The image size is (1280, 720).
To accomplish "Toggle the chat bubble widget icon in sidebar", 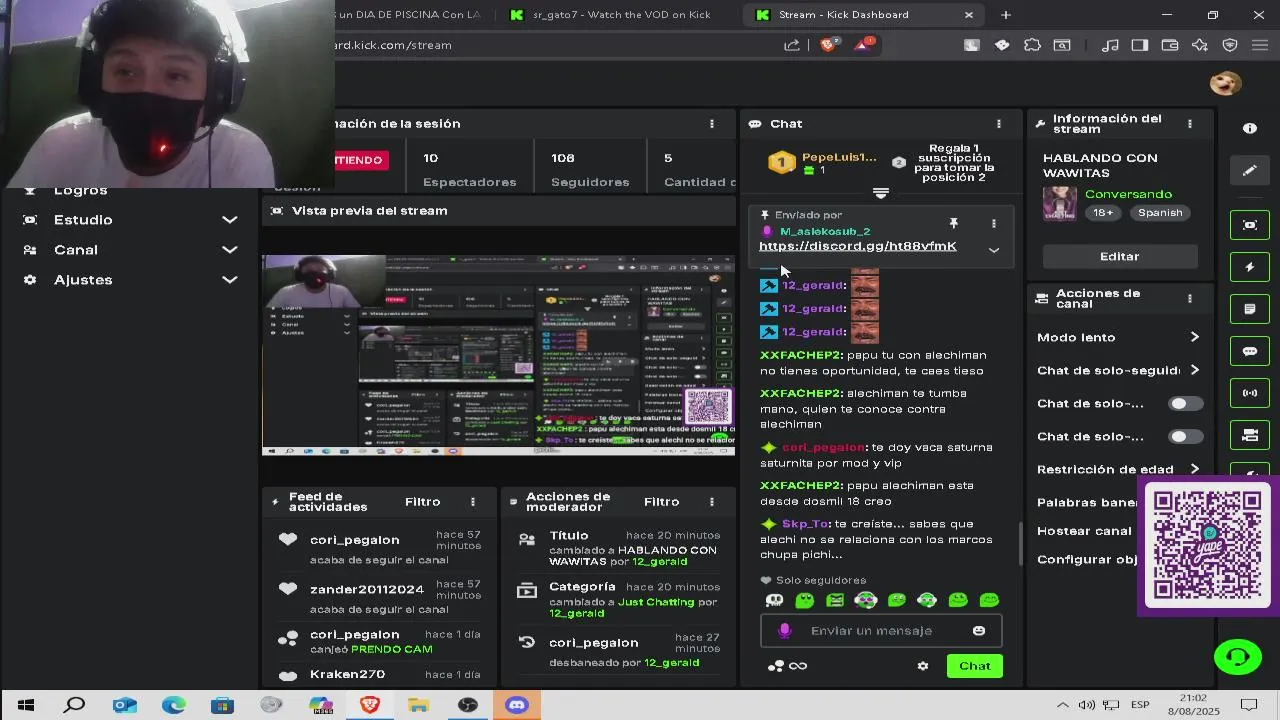I will click(1250, 351).
